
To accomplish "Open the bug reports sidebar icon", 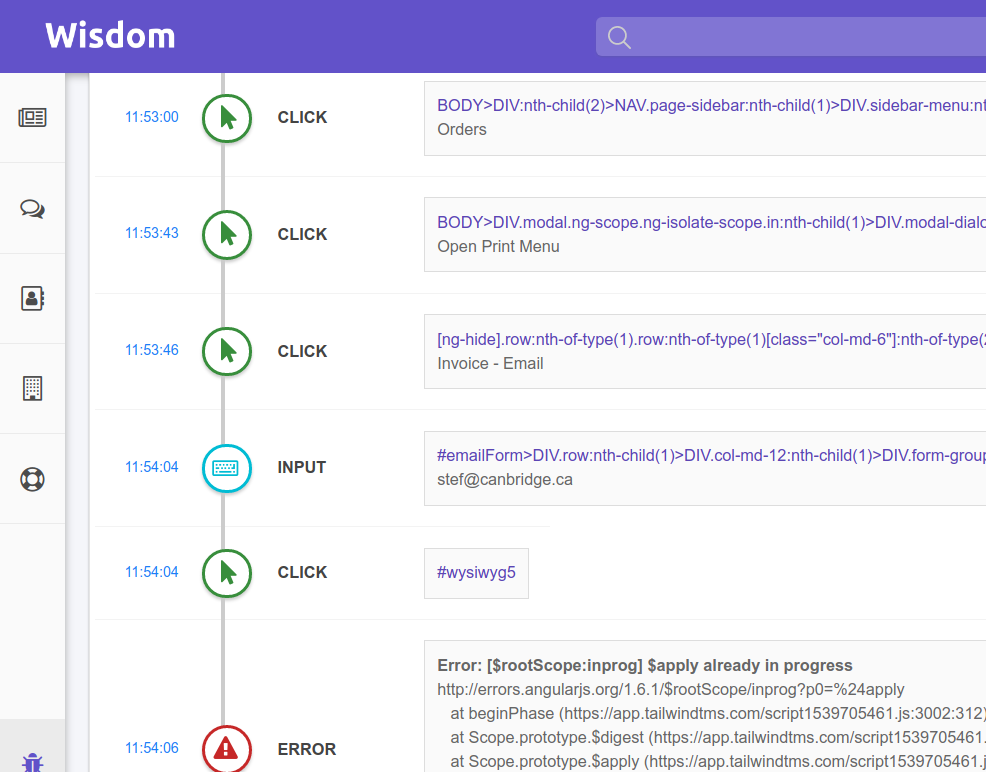I will click(x=32, y=762).
